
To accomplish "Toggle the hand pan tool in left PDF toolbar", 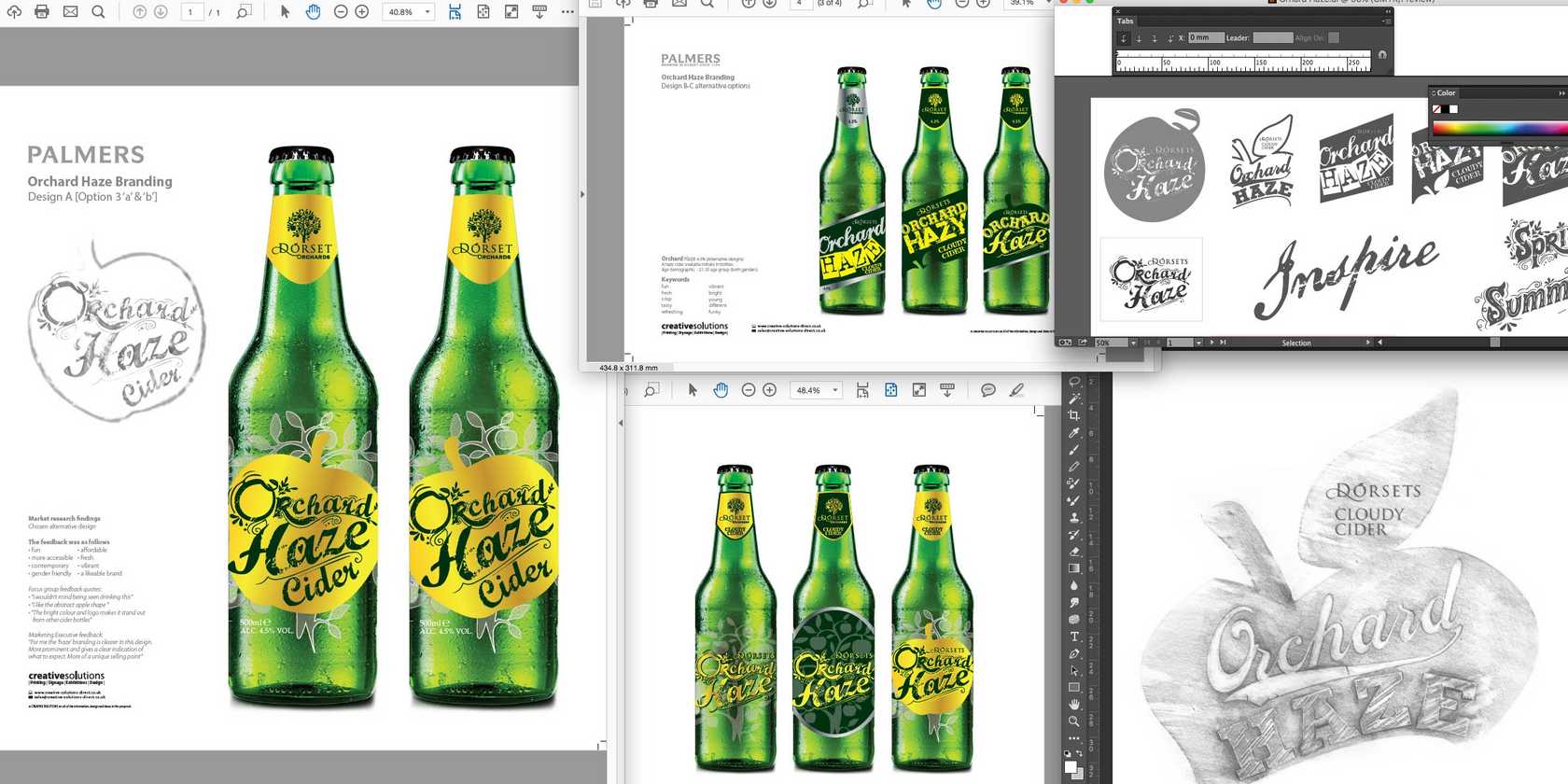I will click(313, 11).
